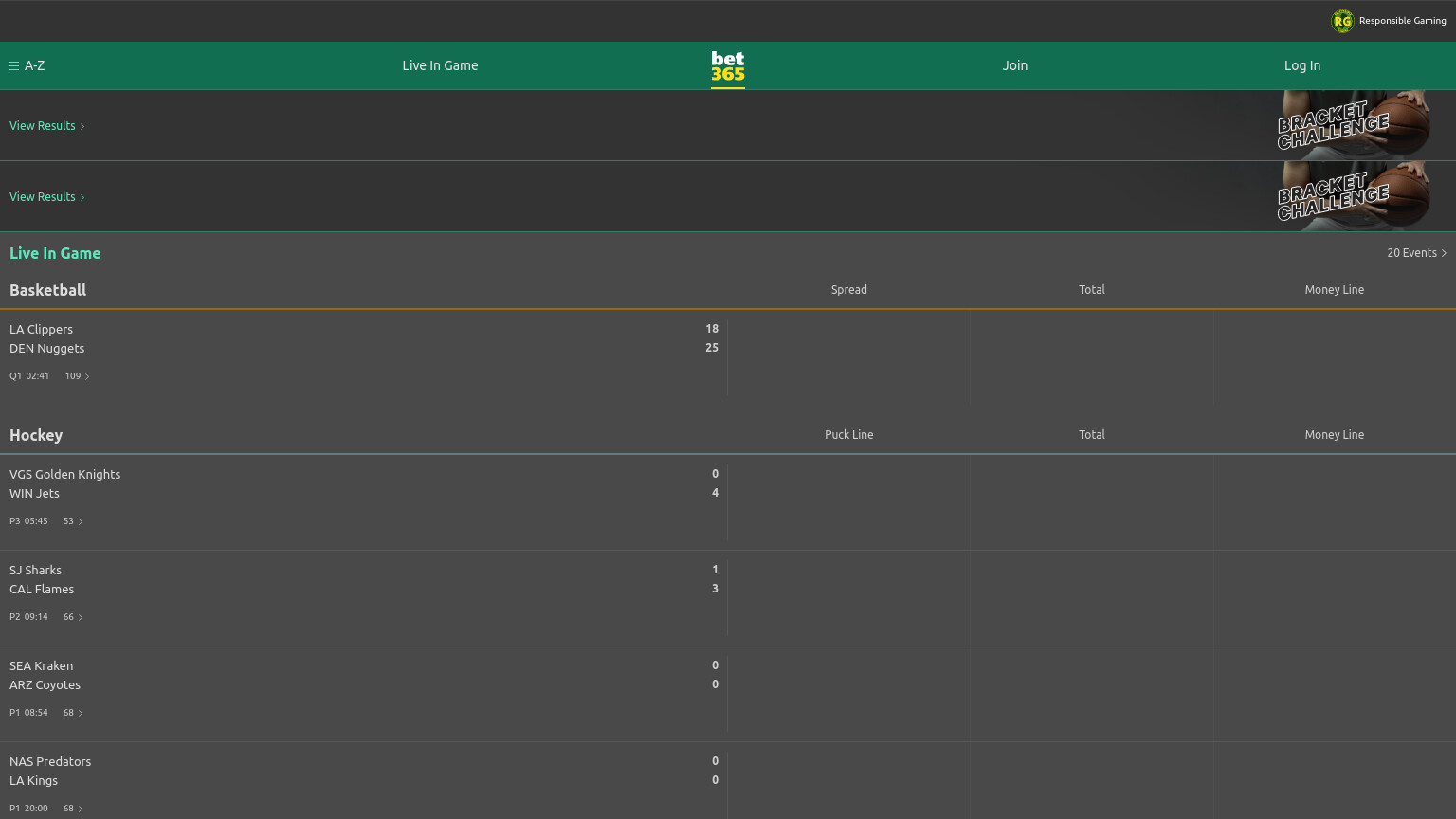Screen dimensions: 1456x819
Task: Click the Basketball Spread column header
Action: pos(849,290)
